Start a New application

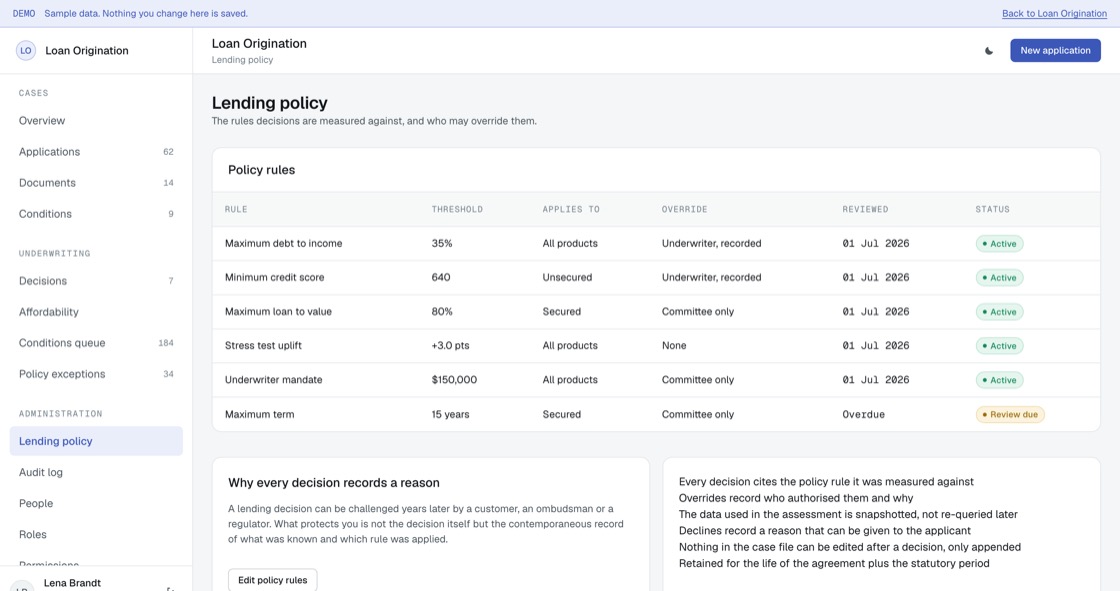click(1055, 51)
